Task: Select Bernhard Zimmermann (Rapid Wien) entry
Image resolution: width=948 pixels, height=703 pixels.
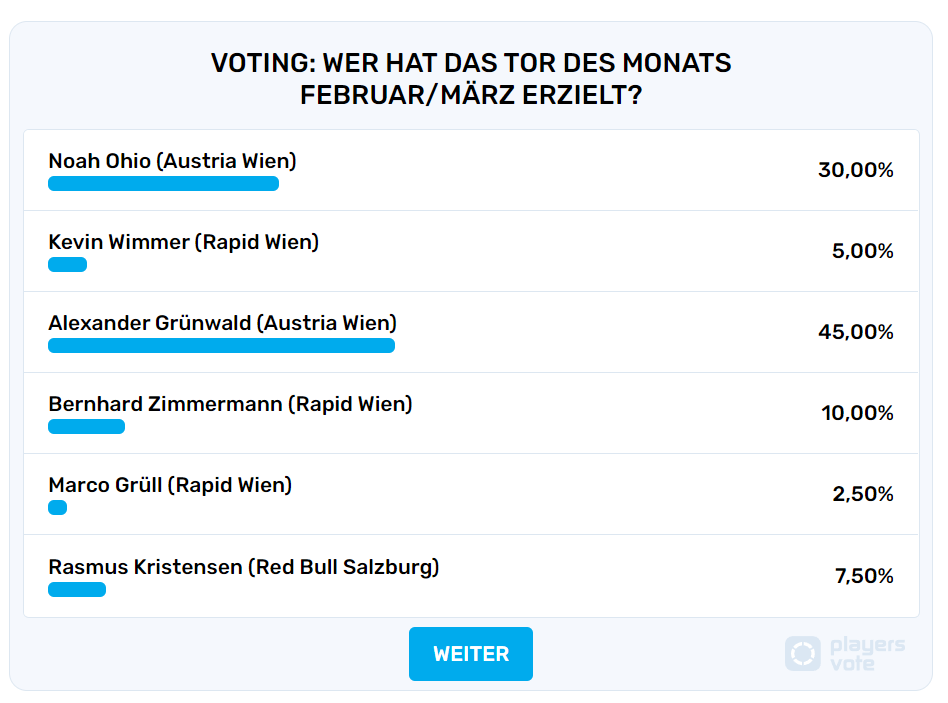Action: (471, 413)
